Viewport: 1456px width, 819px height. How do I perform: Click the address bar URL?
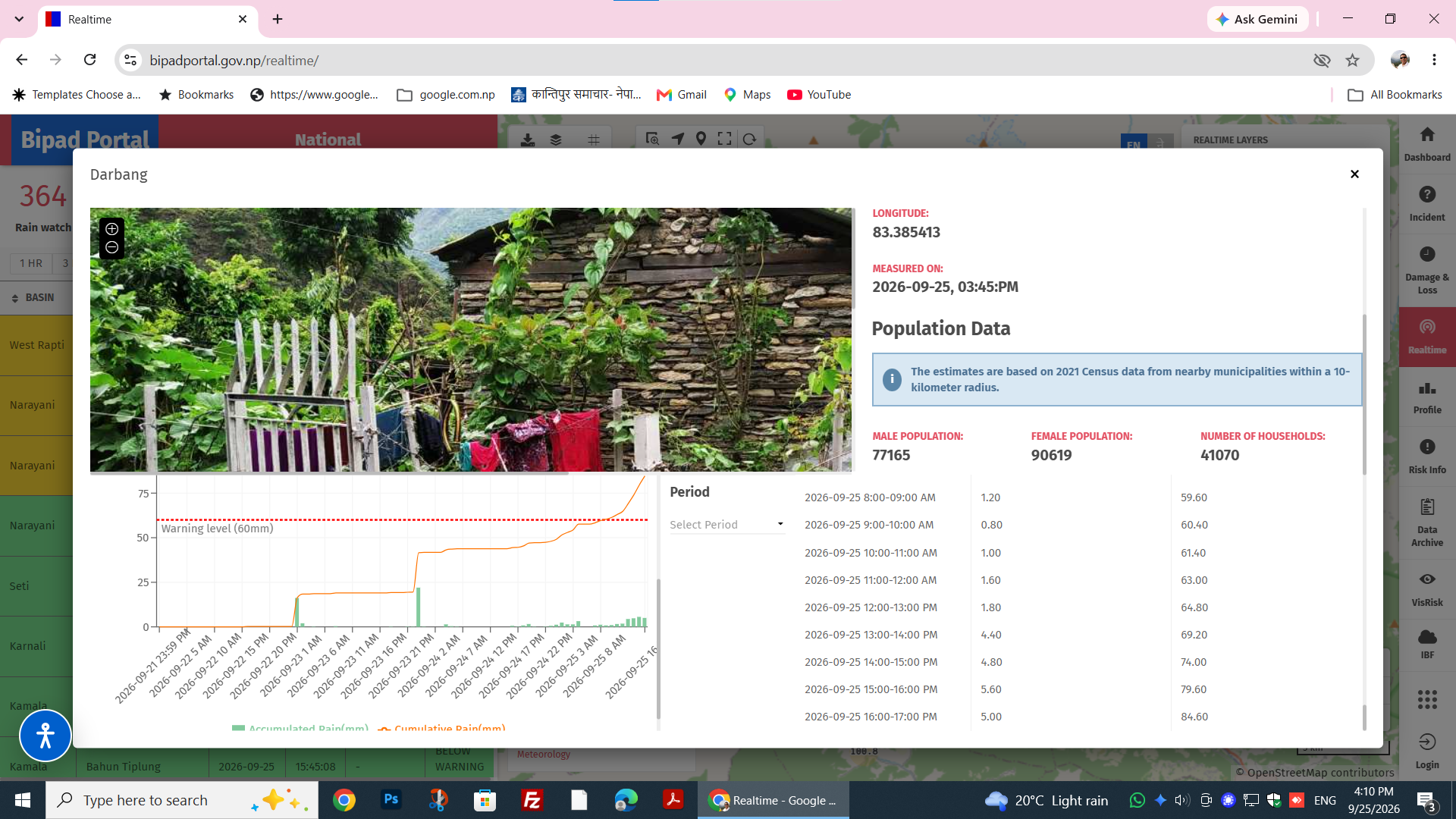234,60
